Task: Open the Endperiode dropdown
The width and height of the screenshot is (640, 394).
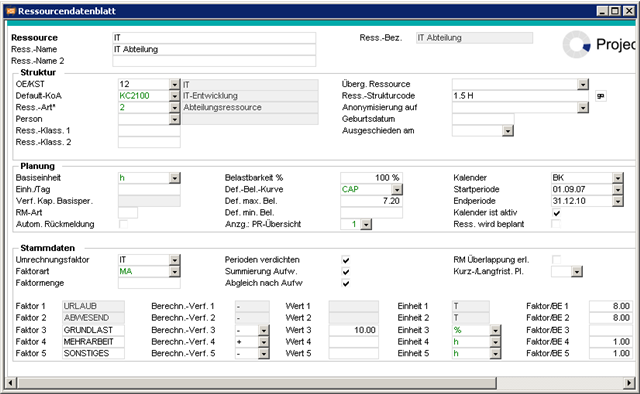Action: [x=618, y=201]
